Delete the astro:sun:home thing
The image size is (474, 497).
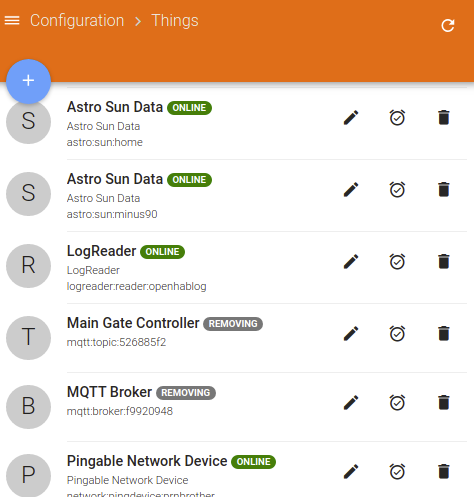tap(444, 118)
